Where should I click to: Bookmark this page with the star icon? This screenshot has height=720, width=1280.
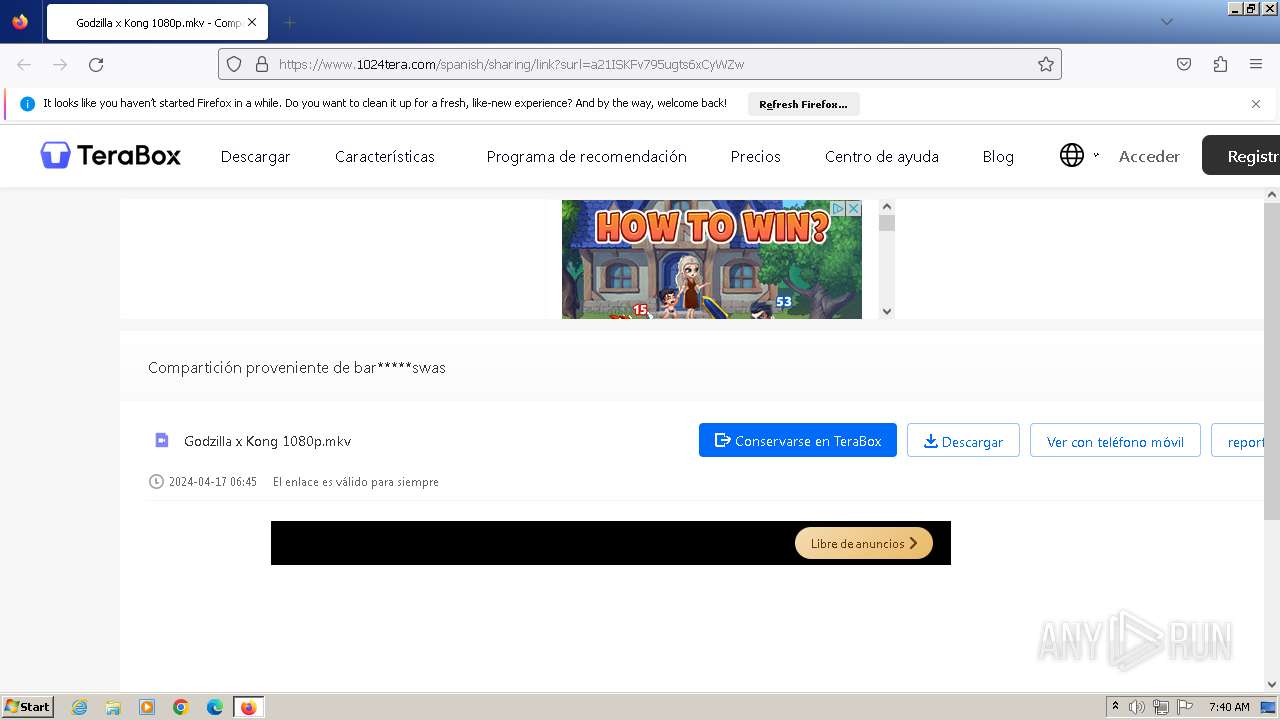[1046, 64]
